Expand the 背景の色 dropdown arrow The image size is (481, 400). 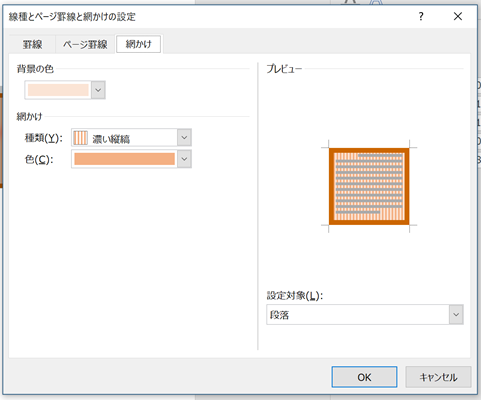98,90
